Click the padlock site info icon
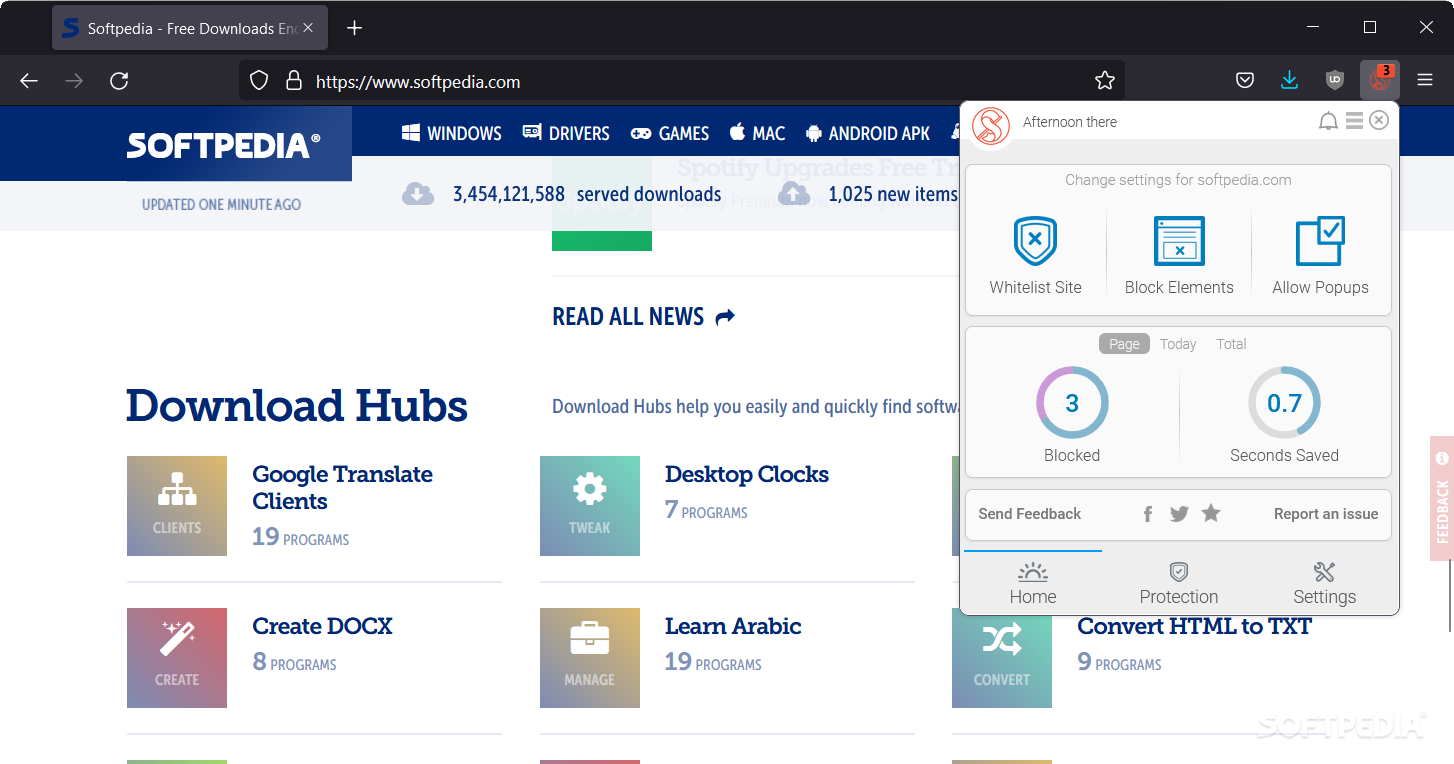Viewport: 1454px width, 764px height. coord(293,81)
